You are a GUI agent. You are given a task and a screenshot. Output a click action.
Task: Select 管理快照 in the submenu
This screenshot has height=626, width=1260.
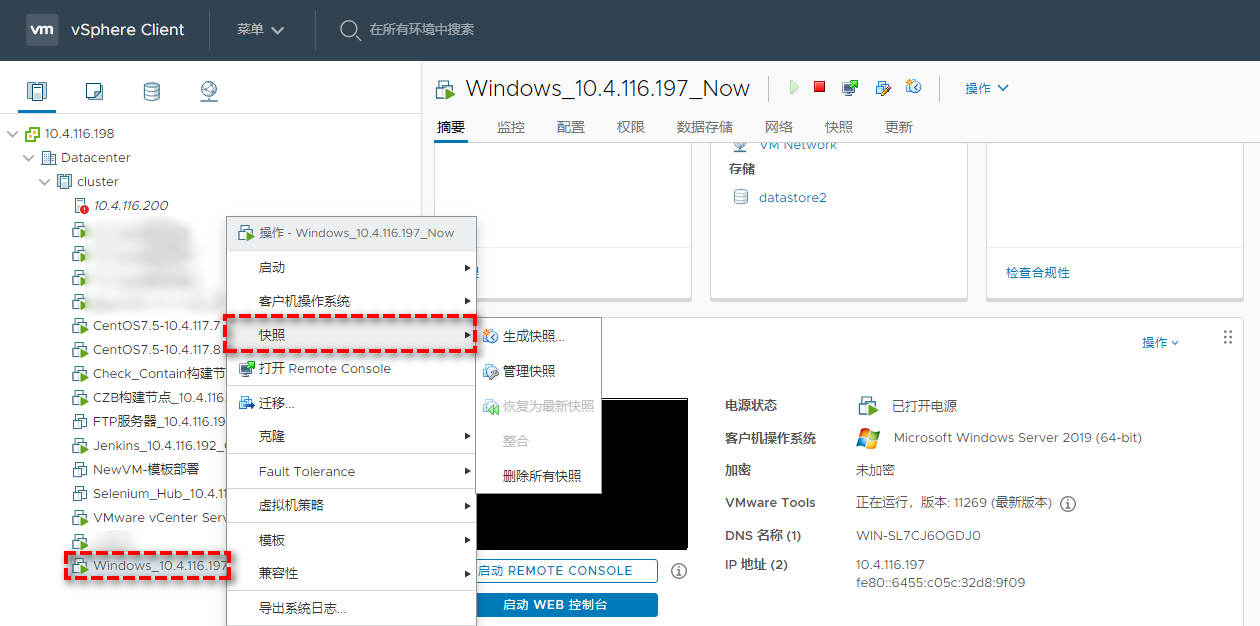[528, 372]
